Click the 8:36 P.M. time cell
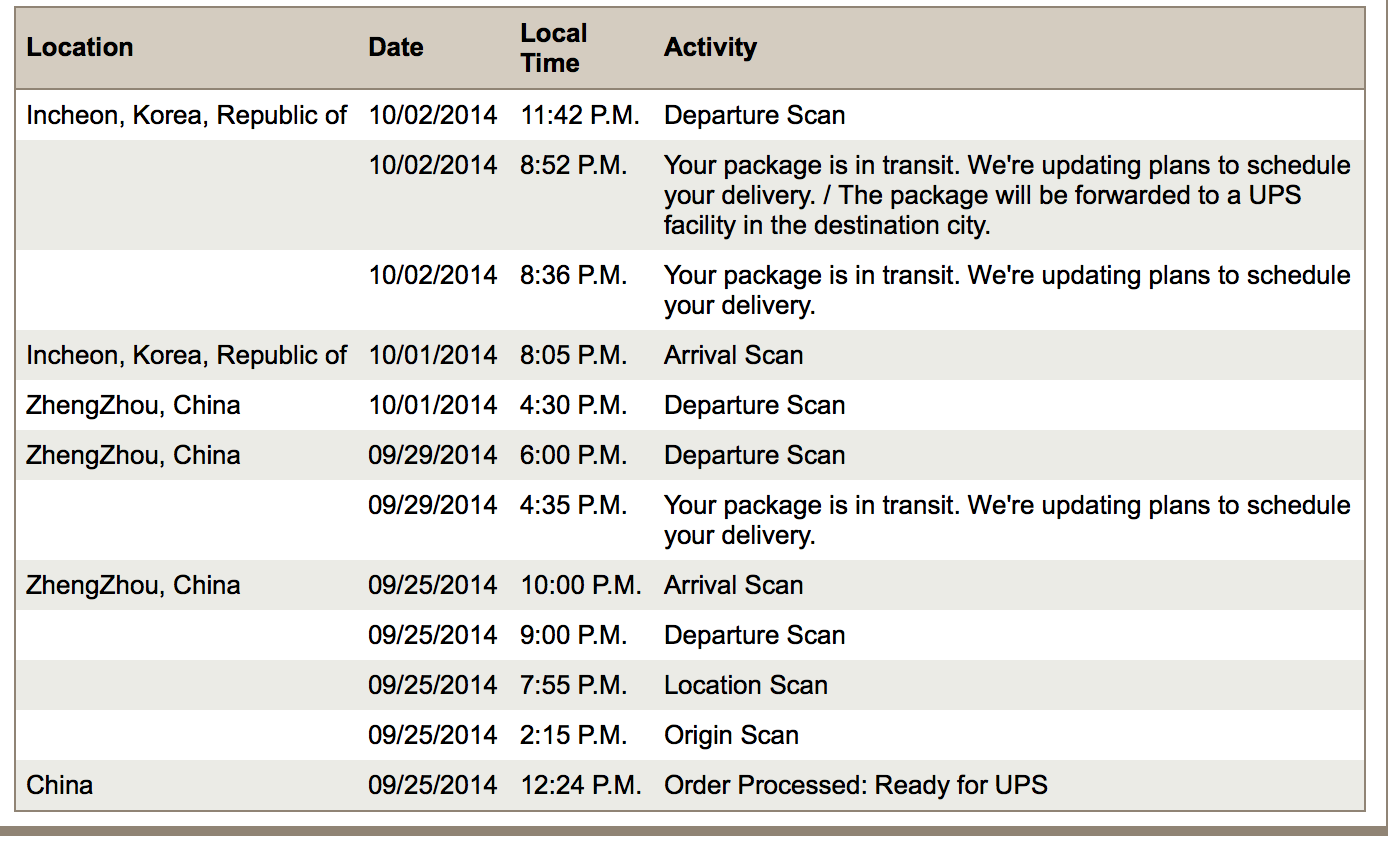Image resolution: width=1394 pixels, height=848 pixels. tap(574, 275)
